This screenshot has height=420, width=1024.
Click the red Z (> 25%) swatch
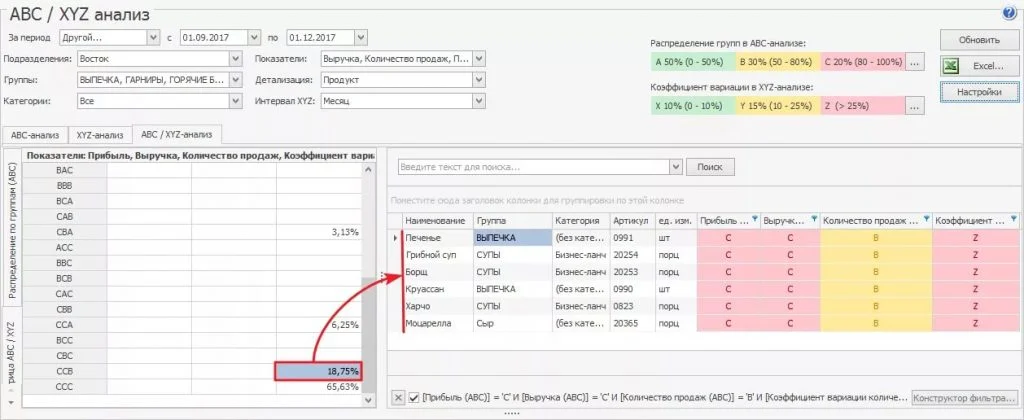pos(863,106)
